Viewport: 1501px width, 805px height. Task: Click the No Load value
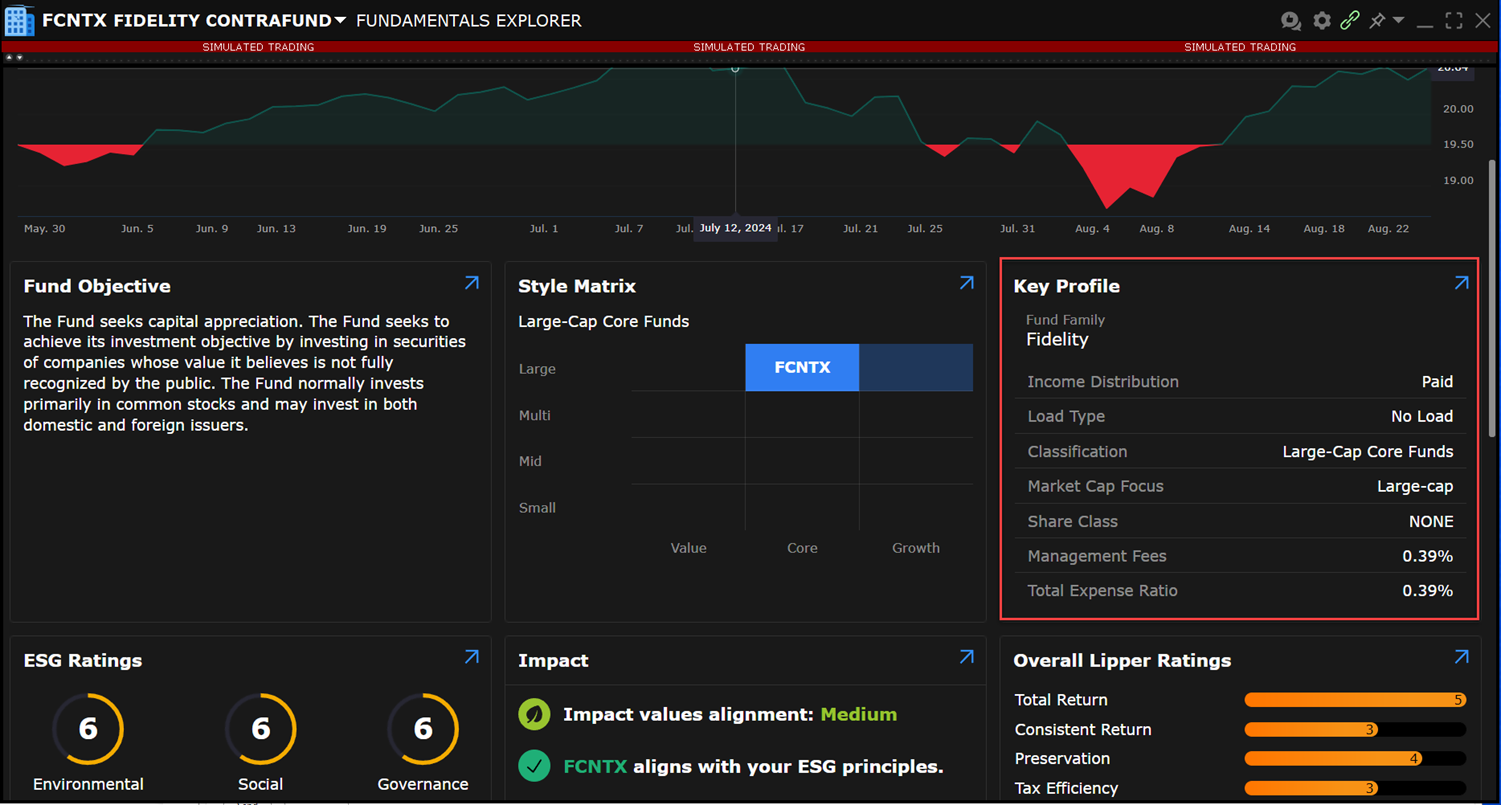(x=1422, y=417)
